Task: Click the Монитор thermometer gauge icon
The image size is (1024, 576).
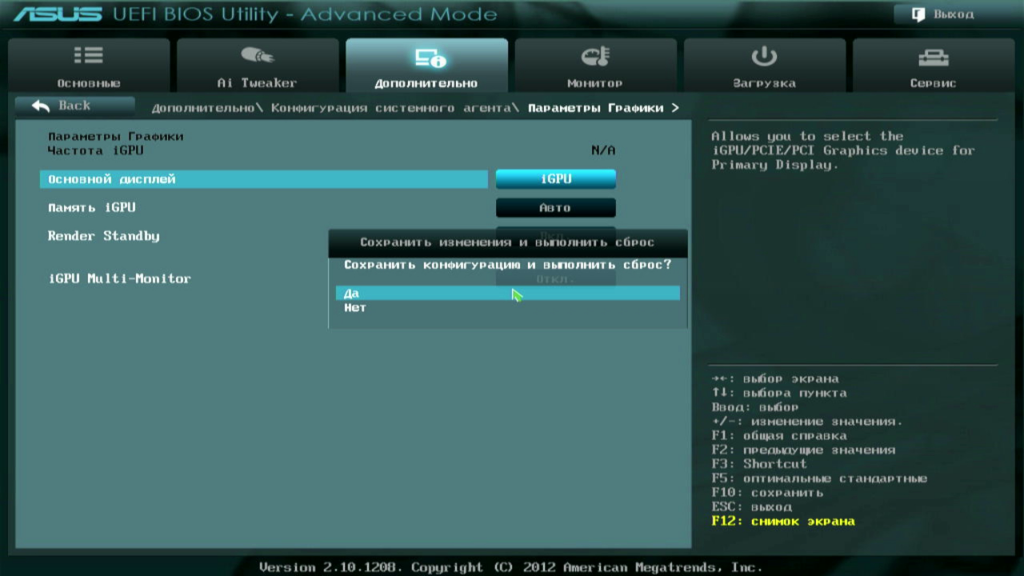Action: point(595,56)
